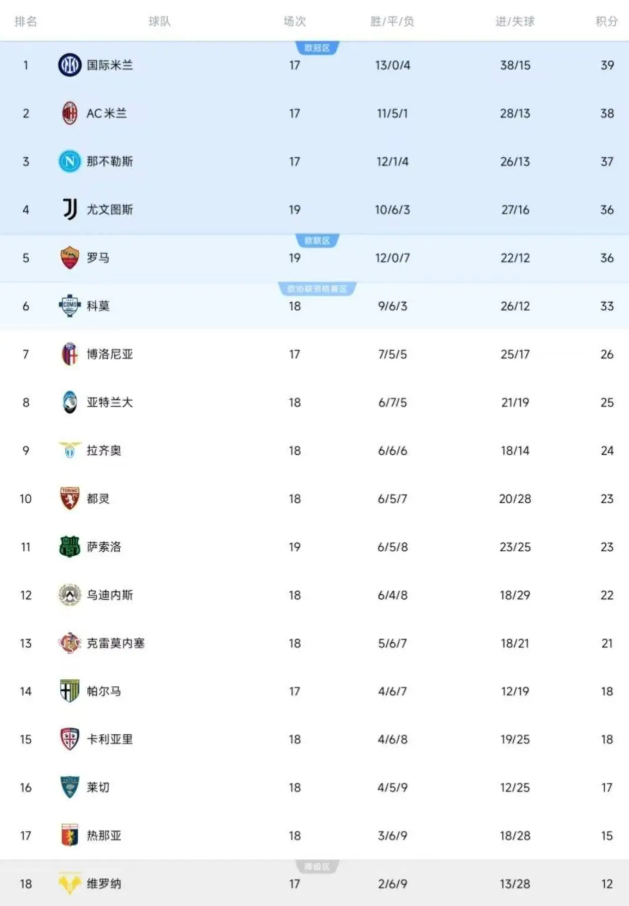
Task: Click the 积分 column header
Action: (x=606, y=21)
